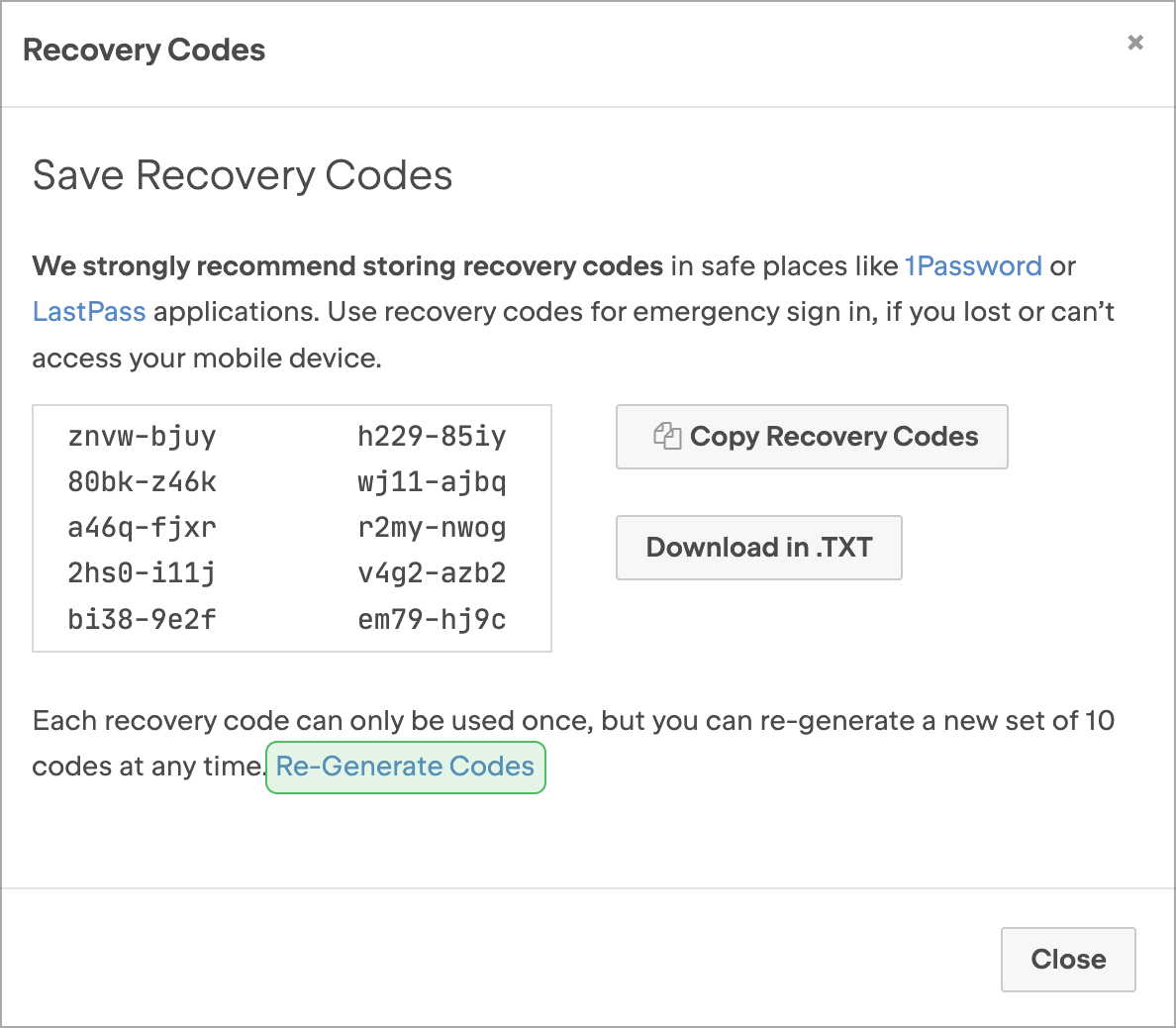This screenshot has width=1176, height=1028.
Task: Download codes in .TXT file
Action: point(759,547)
